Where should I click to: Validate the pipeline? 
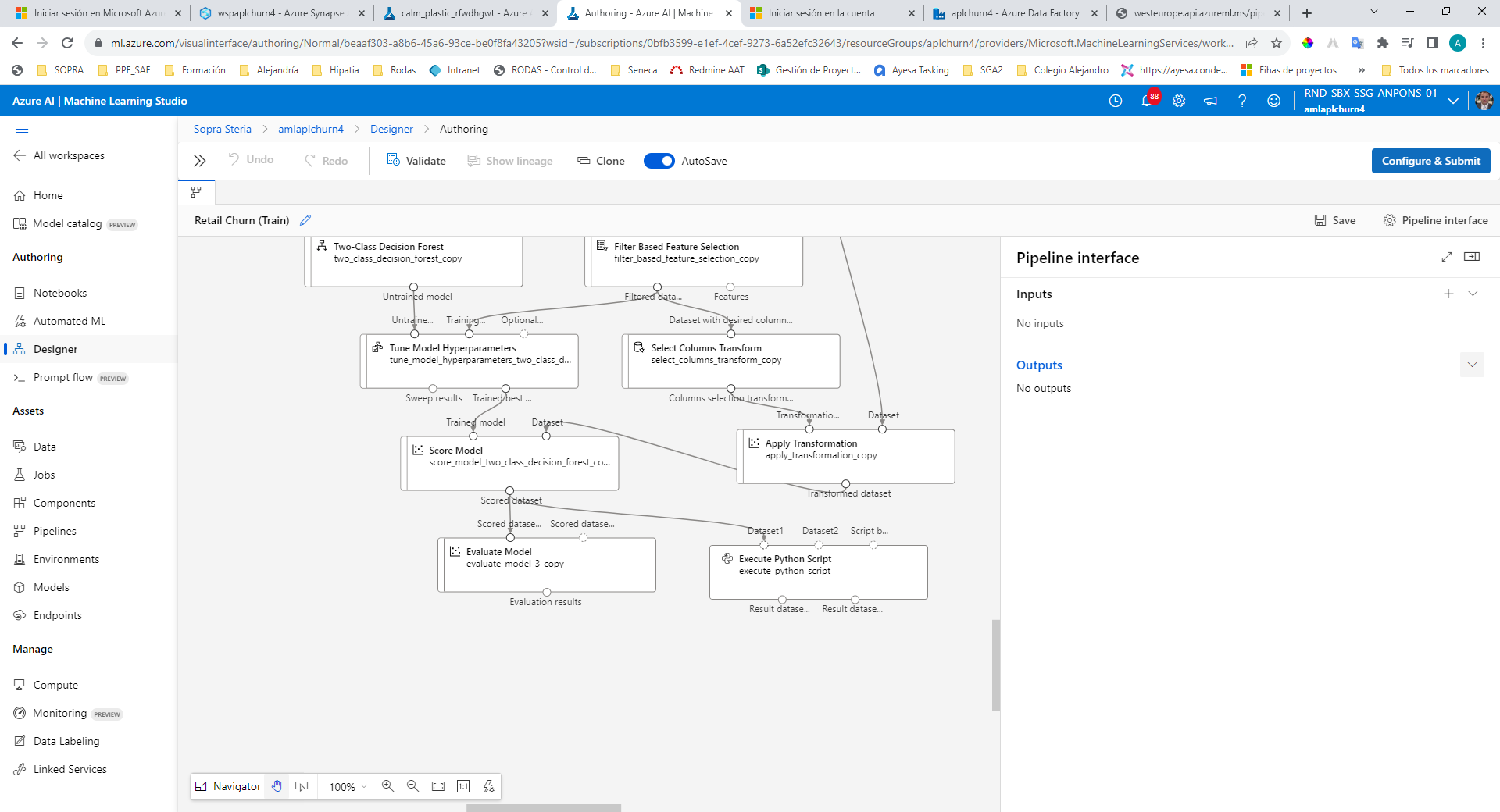(x=416, y=161)
